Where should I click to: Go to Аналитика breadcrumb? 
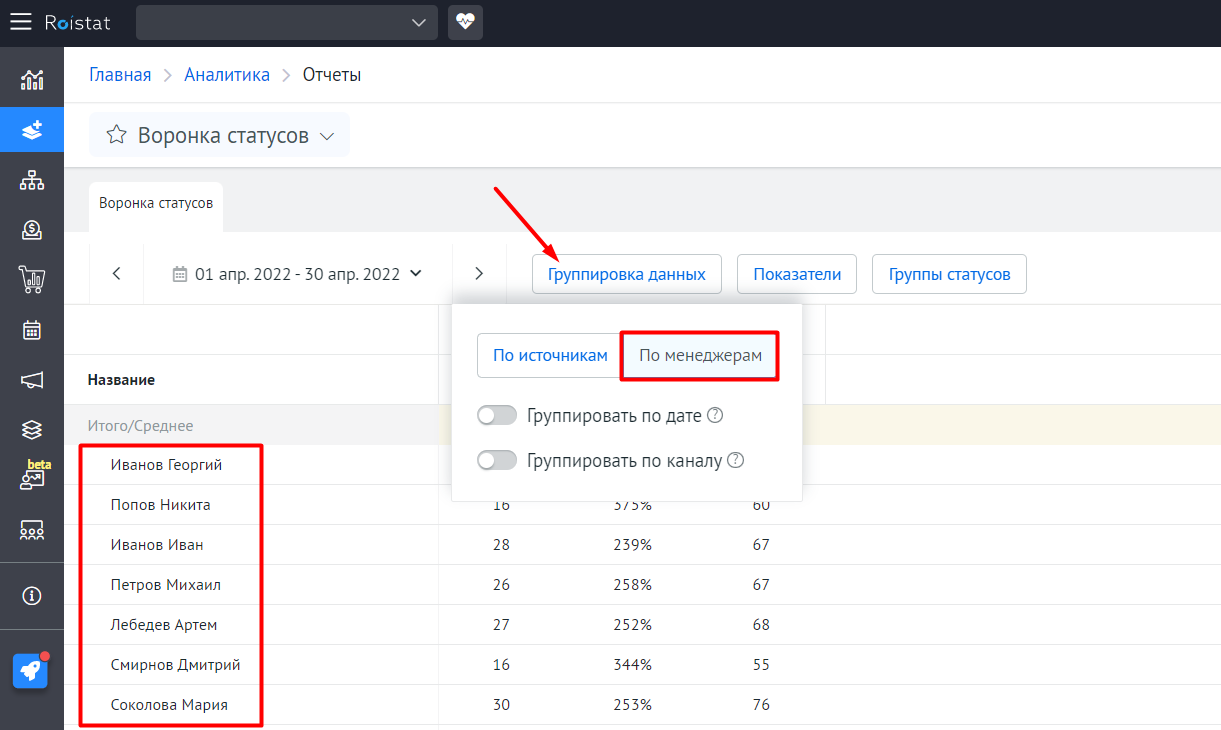pos(227,75)
